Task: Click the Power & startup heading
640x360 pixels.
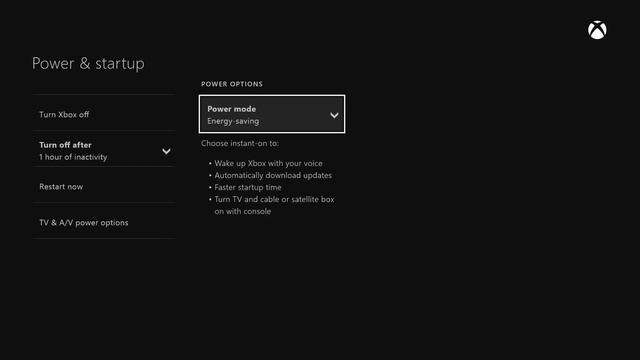Action: 88,64
